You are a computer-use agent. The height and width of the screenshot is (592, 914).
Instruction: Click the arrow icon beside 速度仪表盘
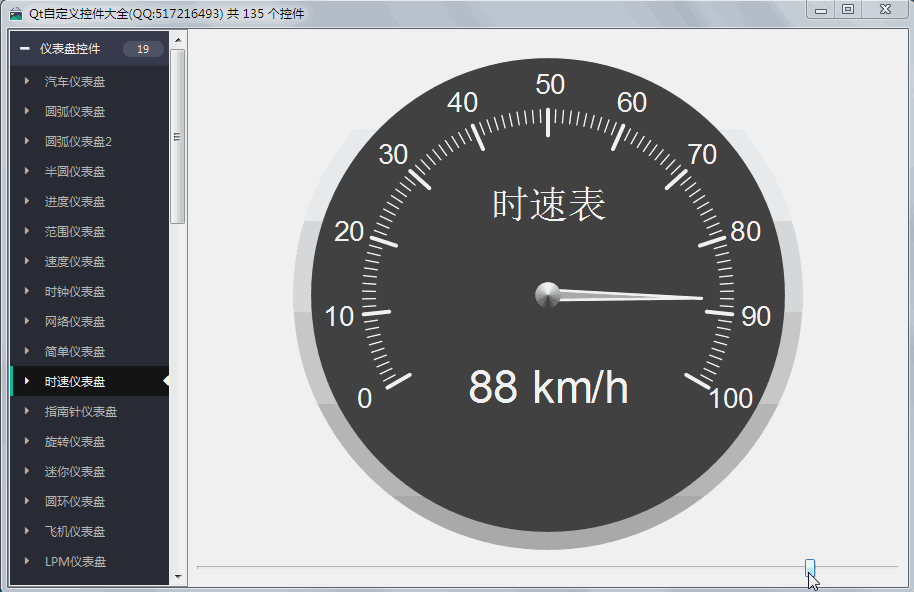point(27,262)
